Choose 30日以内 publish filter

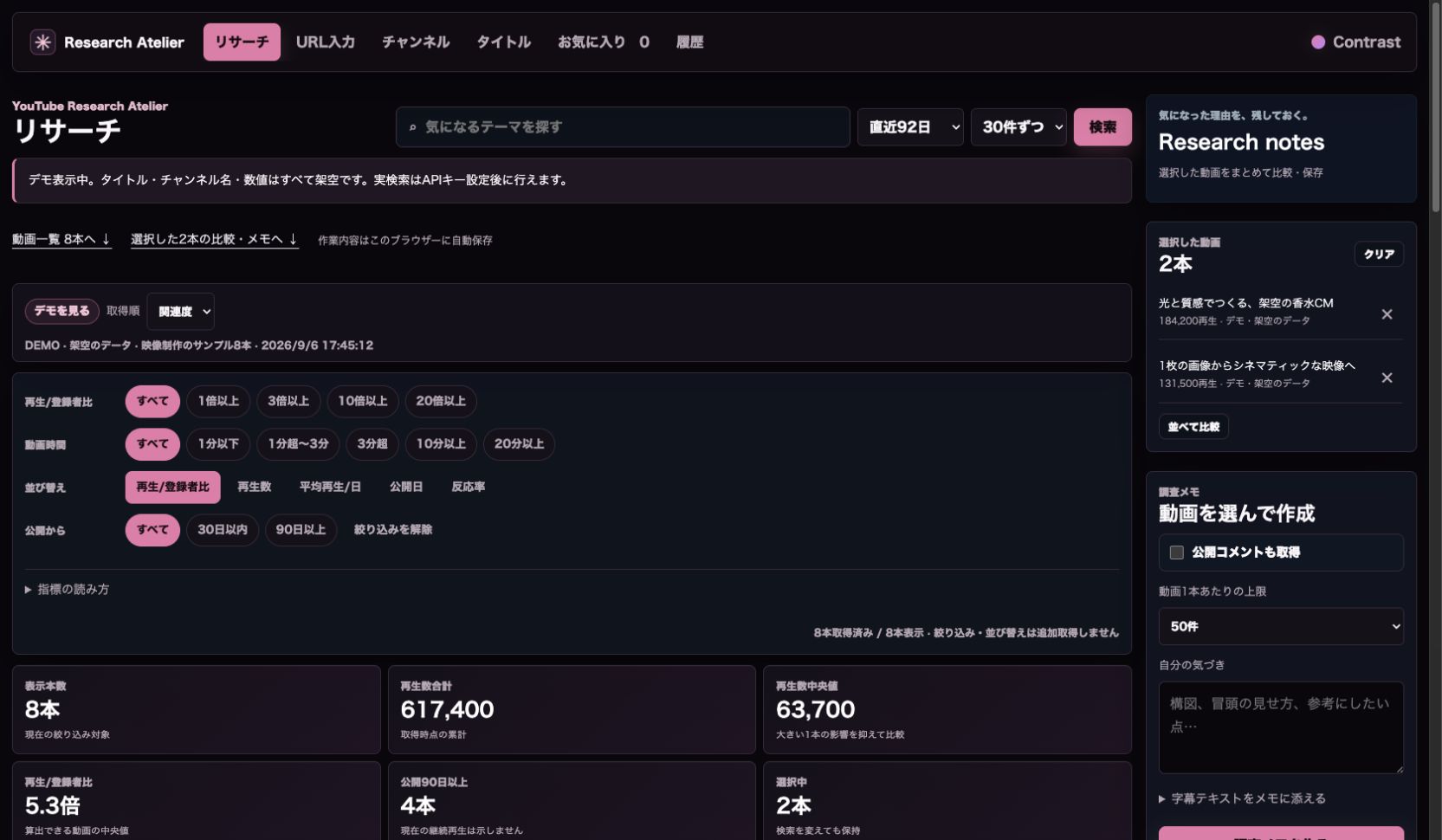[223, 530]
